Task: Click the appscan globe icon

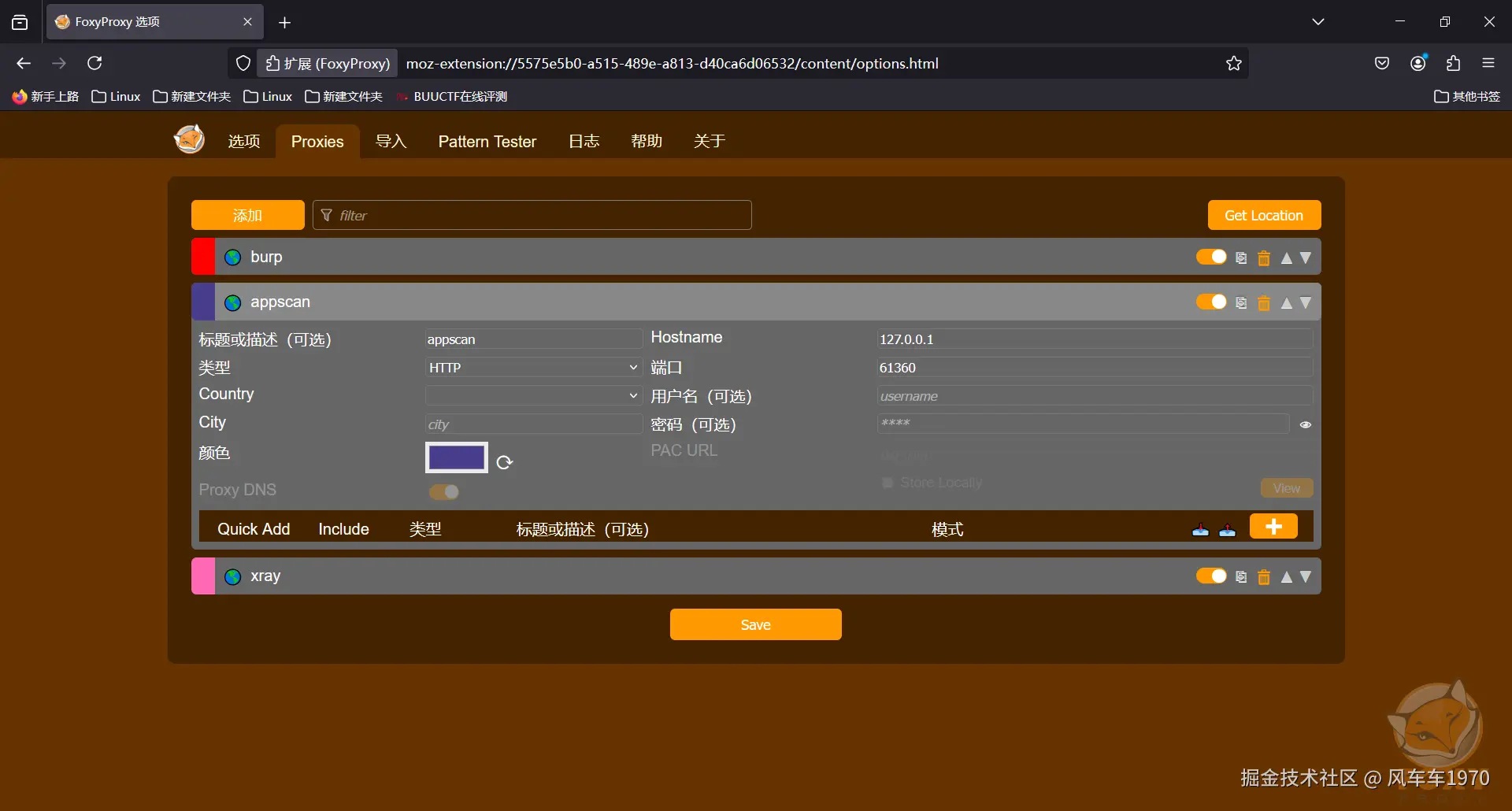Action: [x=232, y=303]
